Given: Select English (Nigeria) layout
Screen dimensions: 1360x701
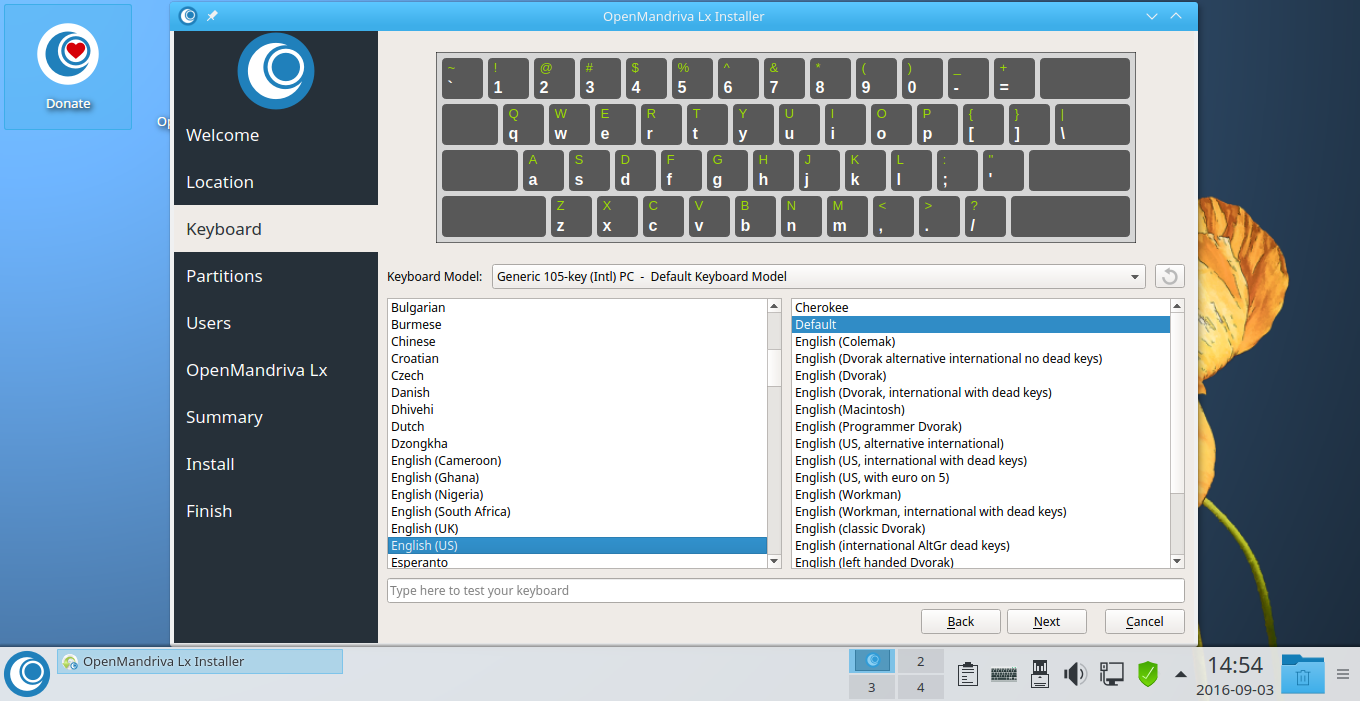Looking at the screenshot, I should point(577,494).
